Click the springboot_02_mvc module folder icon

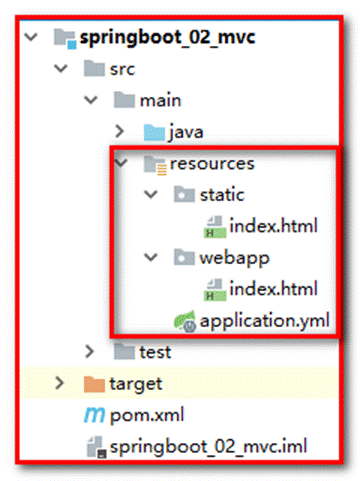pyautogui.click(x=65, y=39)
